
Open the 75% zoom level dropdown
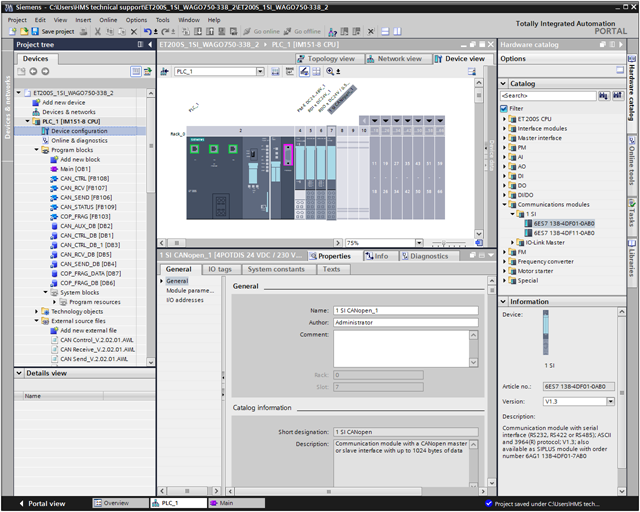pyautogui.click(x=419, y=243)
